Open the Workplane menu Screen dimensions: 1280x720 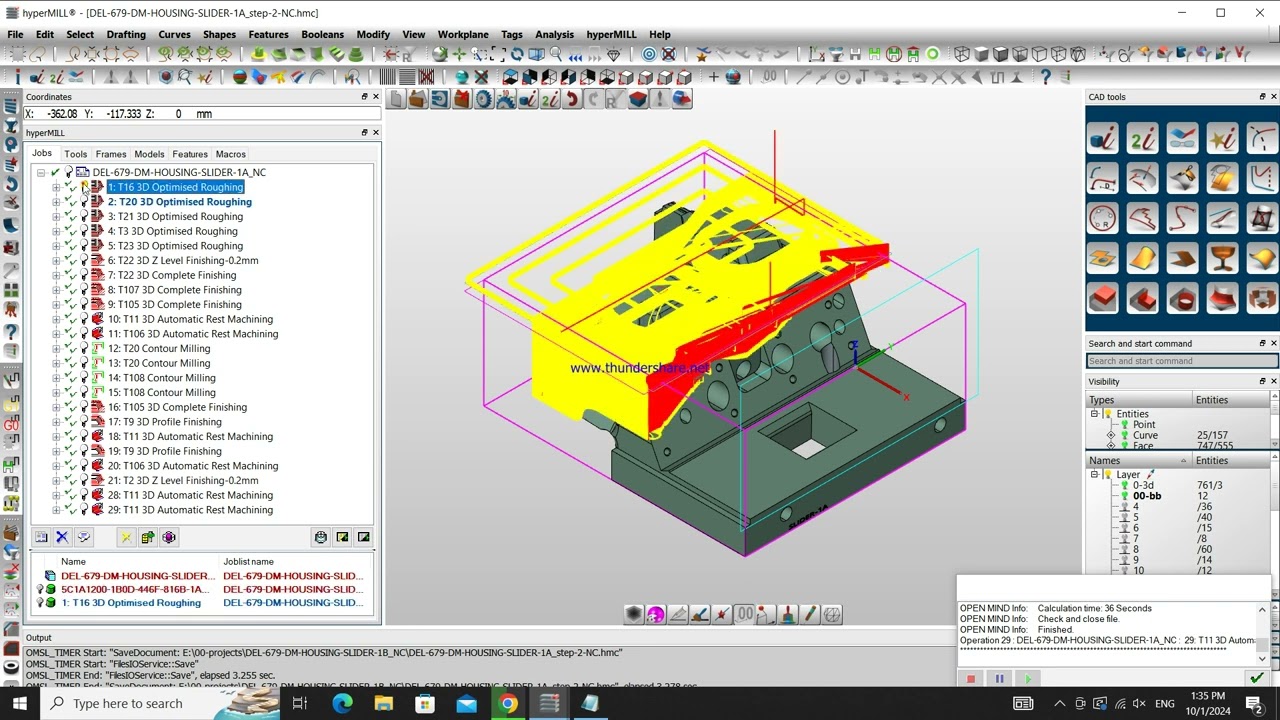(463, 34)
